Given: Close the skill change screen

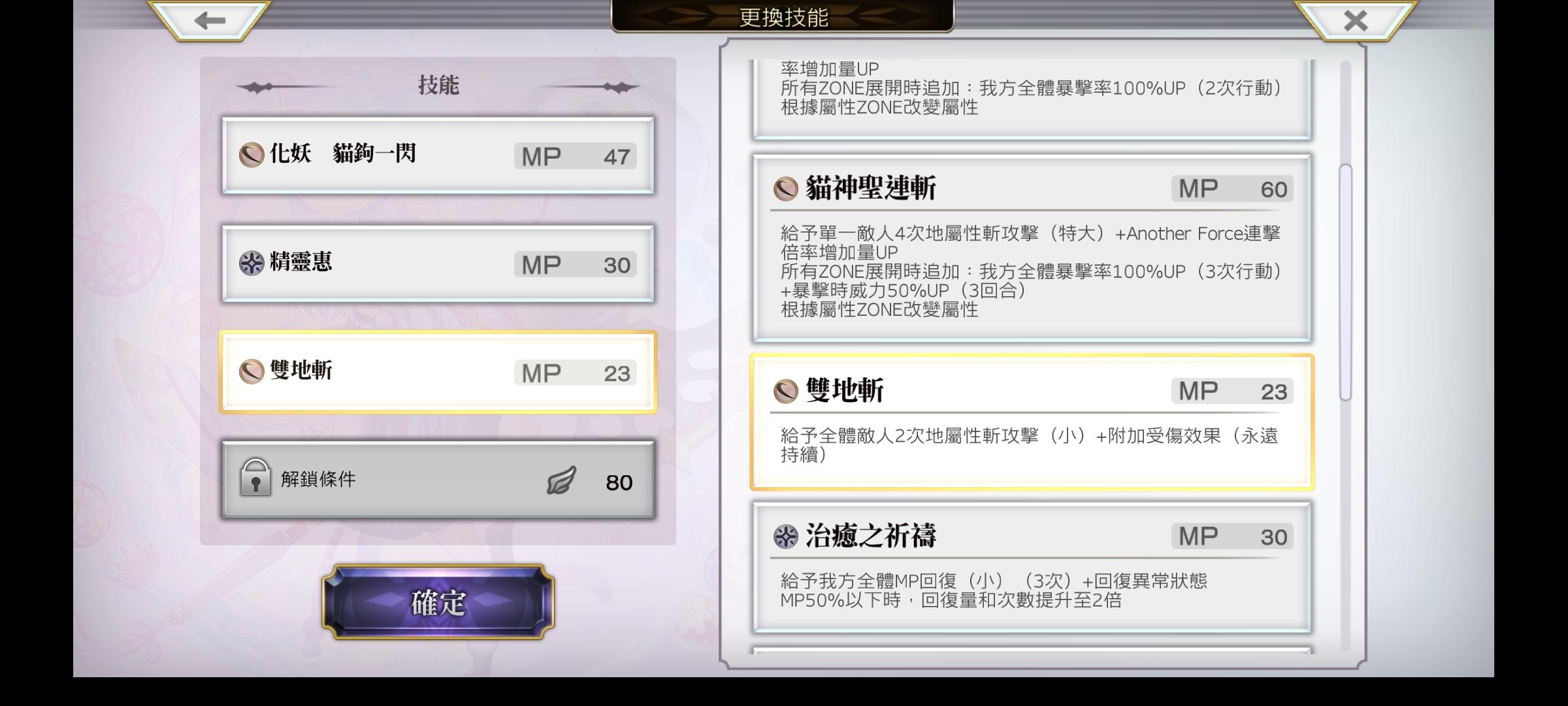Looking at the screenshot, I should (1355, 20).
